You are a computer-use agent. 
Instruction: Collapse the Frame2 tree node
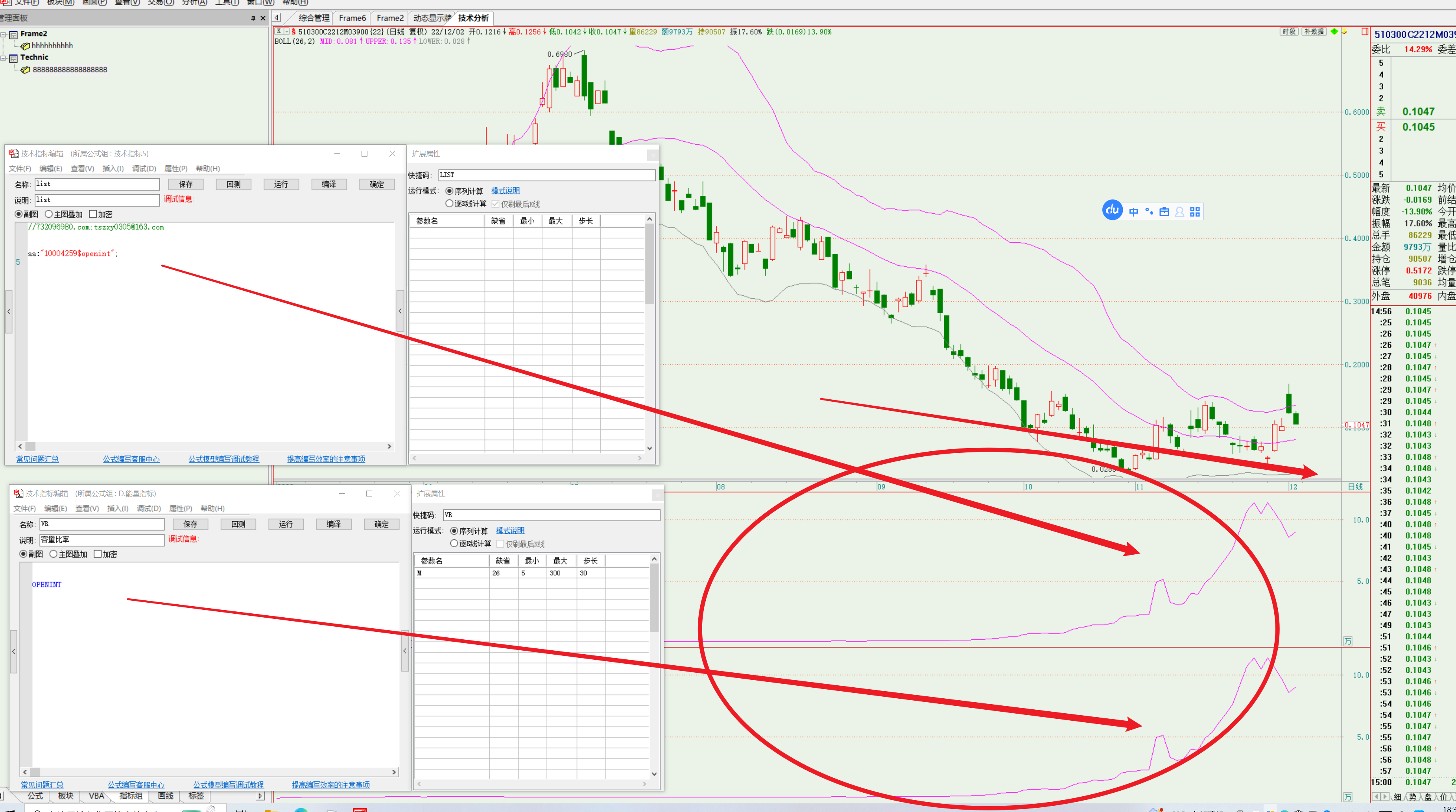(x=4, y=35)
